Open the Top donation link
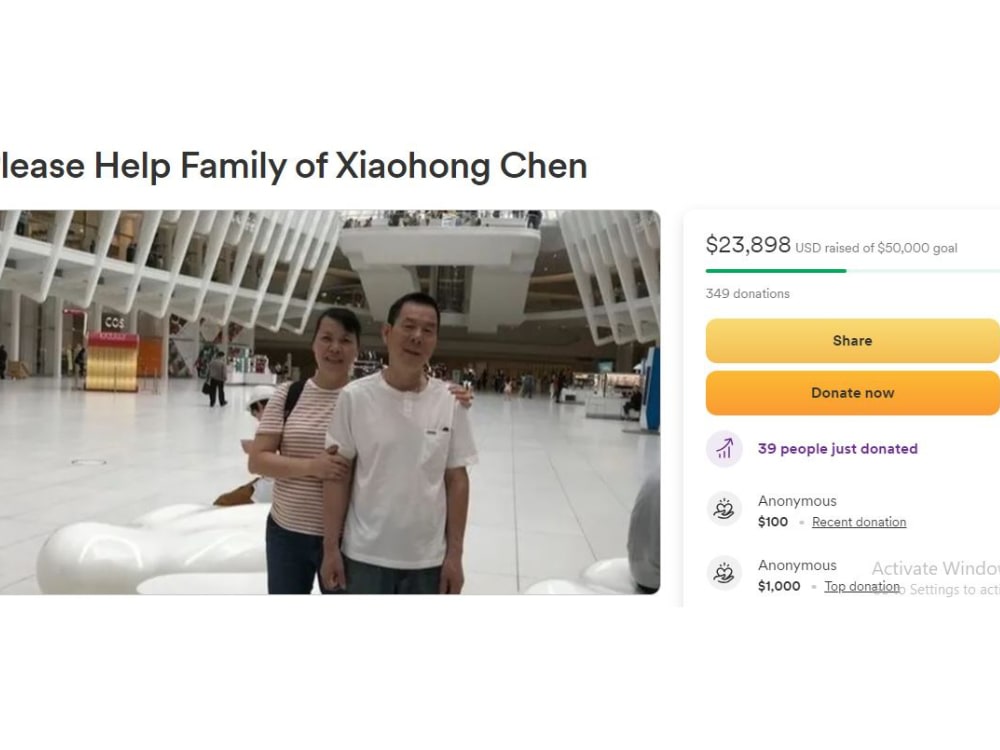 click(x=862, y=586)
